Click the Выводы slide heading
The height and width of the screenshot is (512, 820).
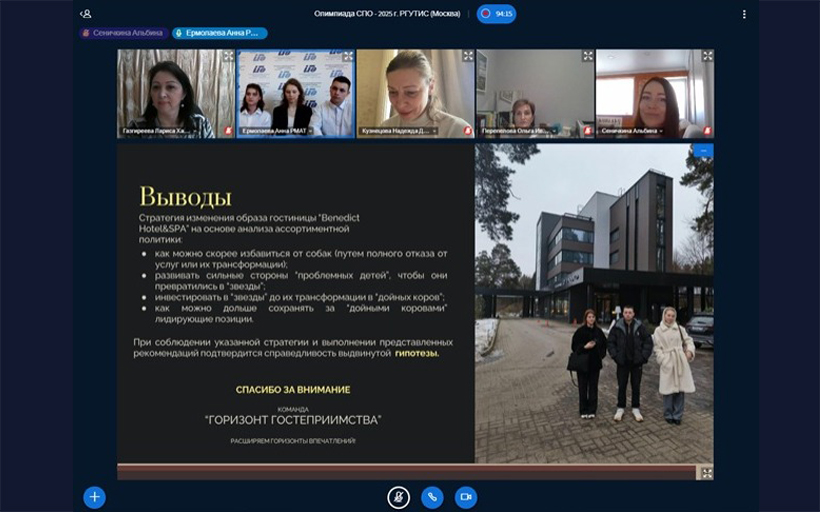[185, 198]
